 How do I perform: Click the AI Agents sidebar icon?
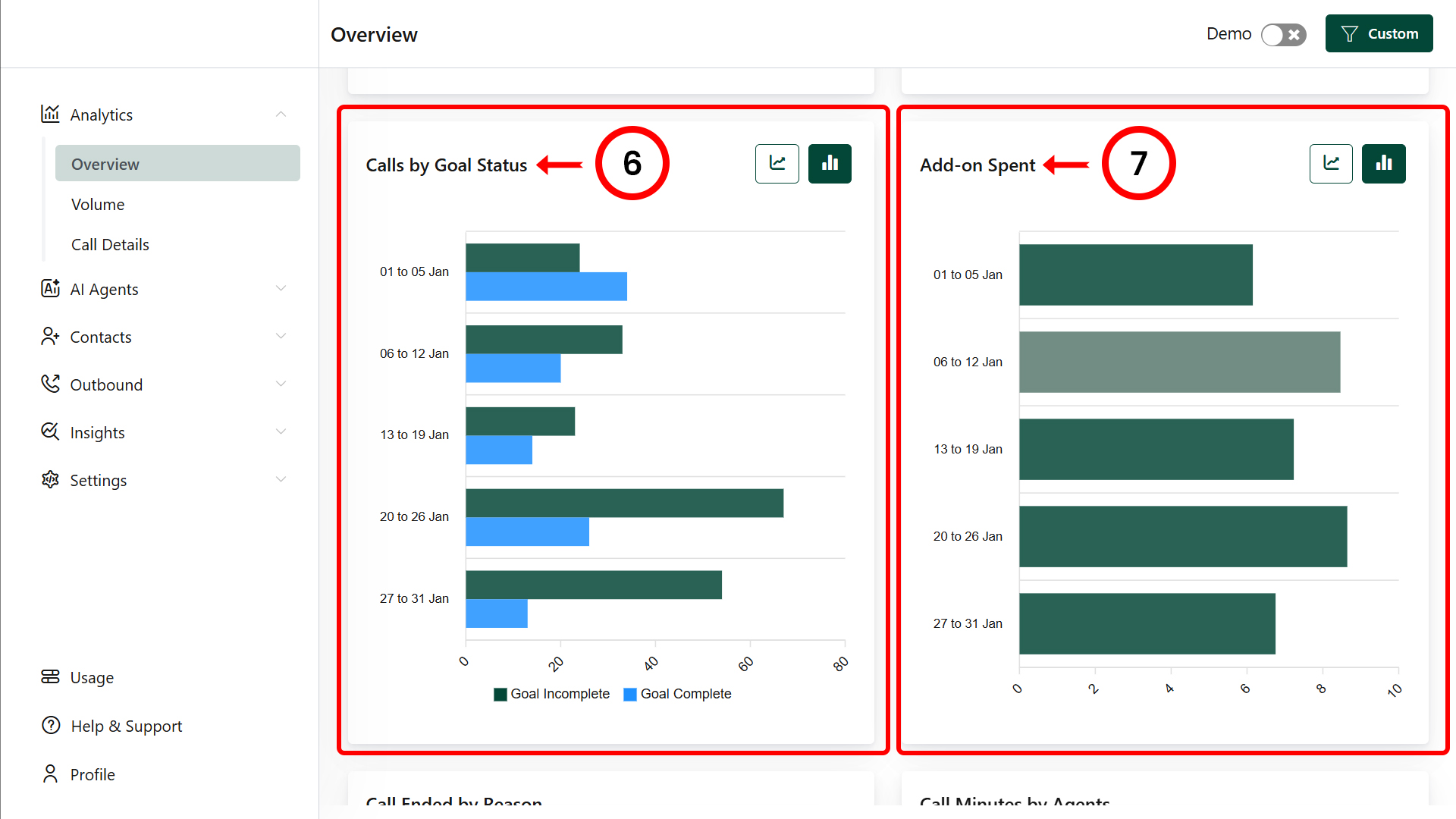[x=50, y=288]
